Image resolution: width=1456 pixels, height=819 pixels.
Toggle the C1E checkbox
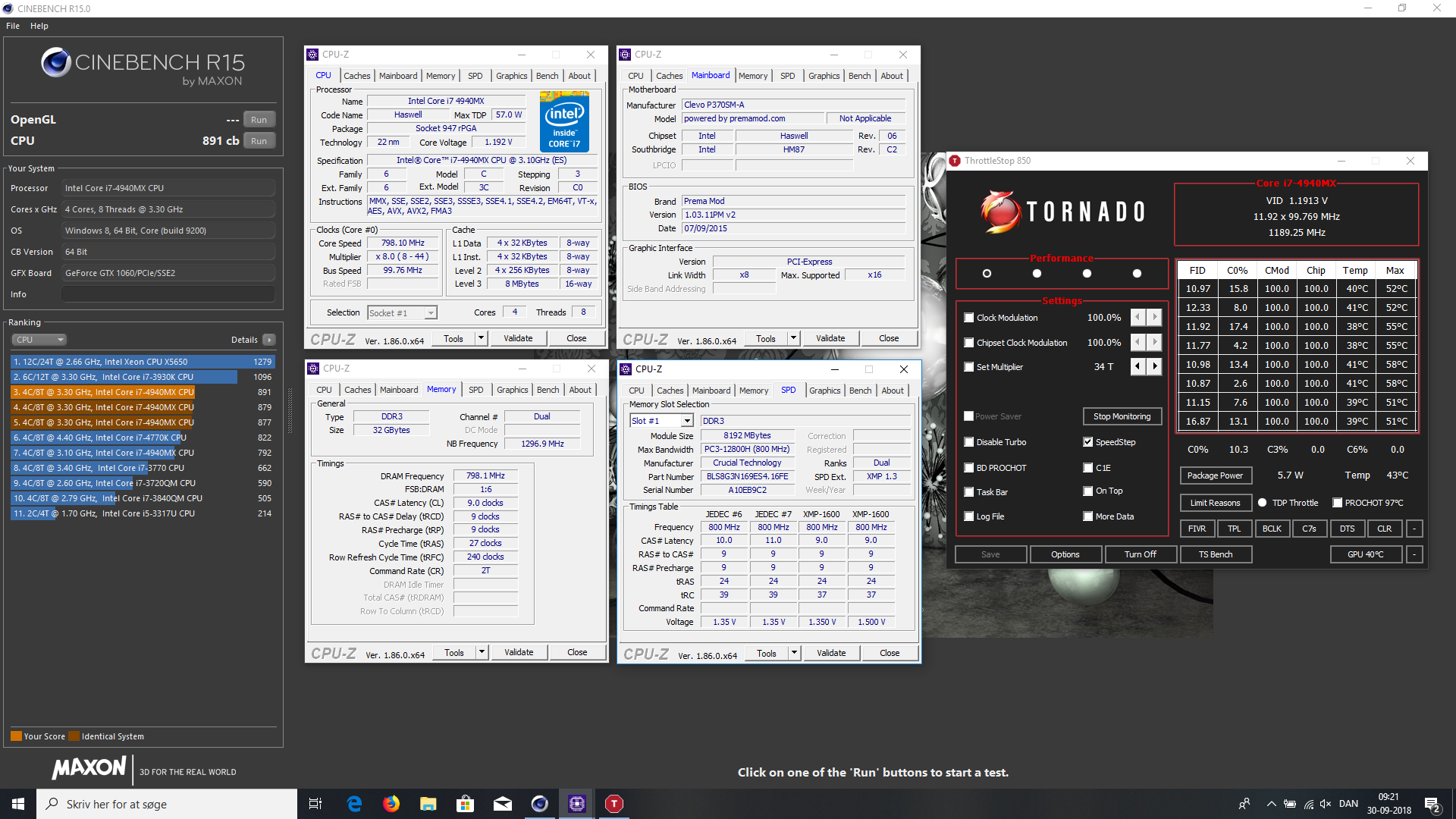tap(1087, 468)
